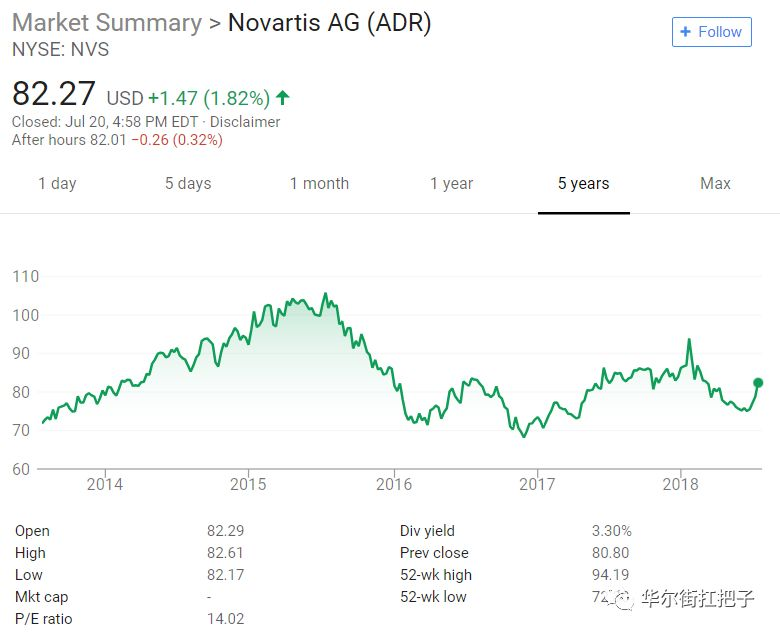Image resolution: width=780 pixels, height=633 pixels.
Task: Click the NYSE: NVS ticker text
Action: 61,50
